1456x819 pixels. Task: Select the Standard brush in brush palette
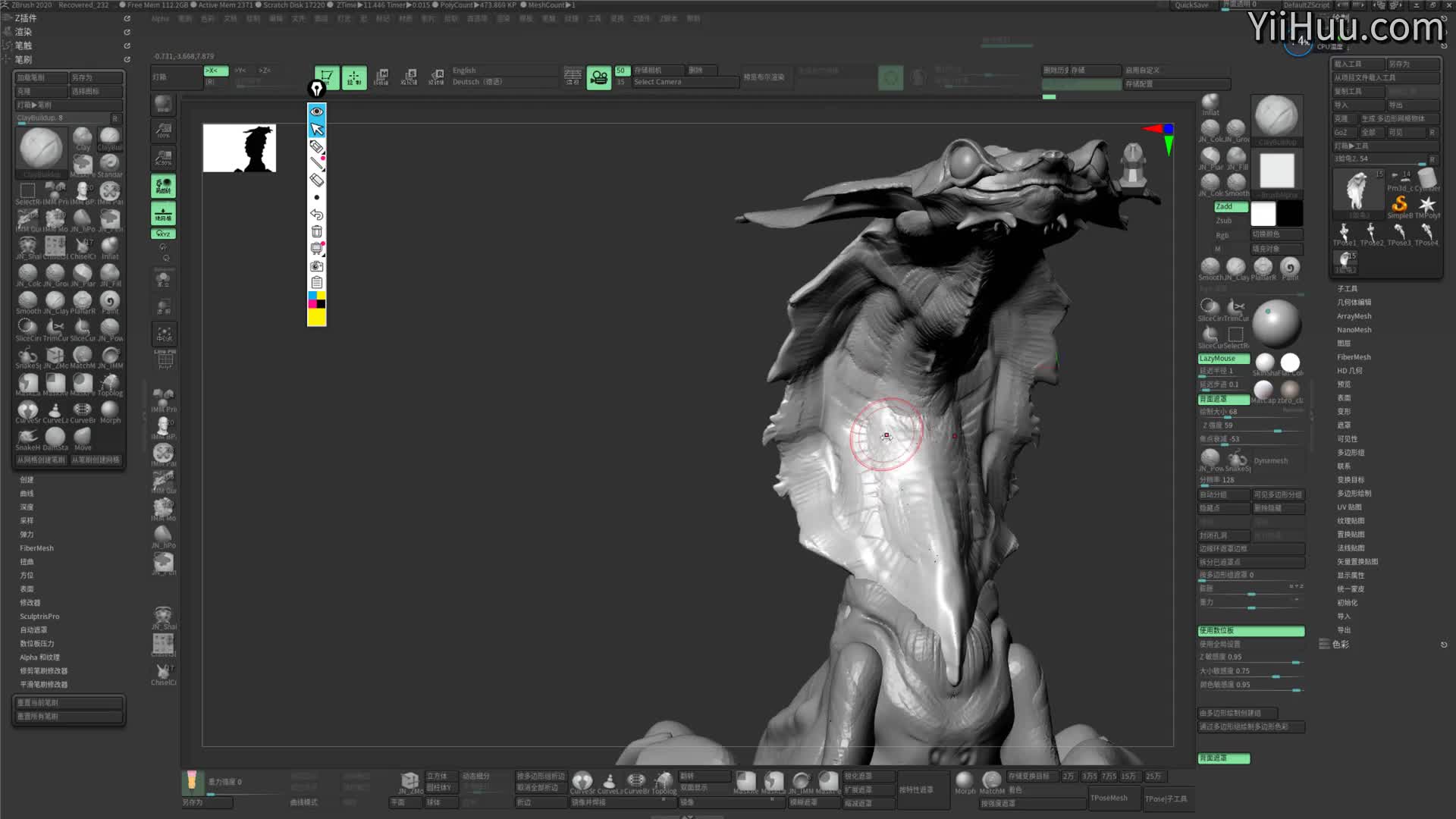(x=110, y=164)
